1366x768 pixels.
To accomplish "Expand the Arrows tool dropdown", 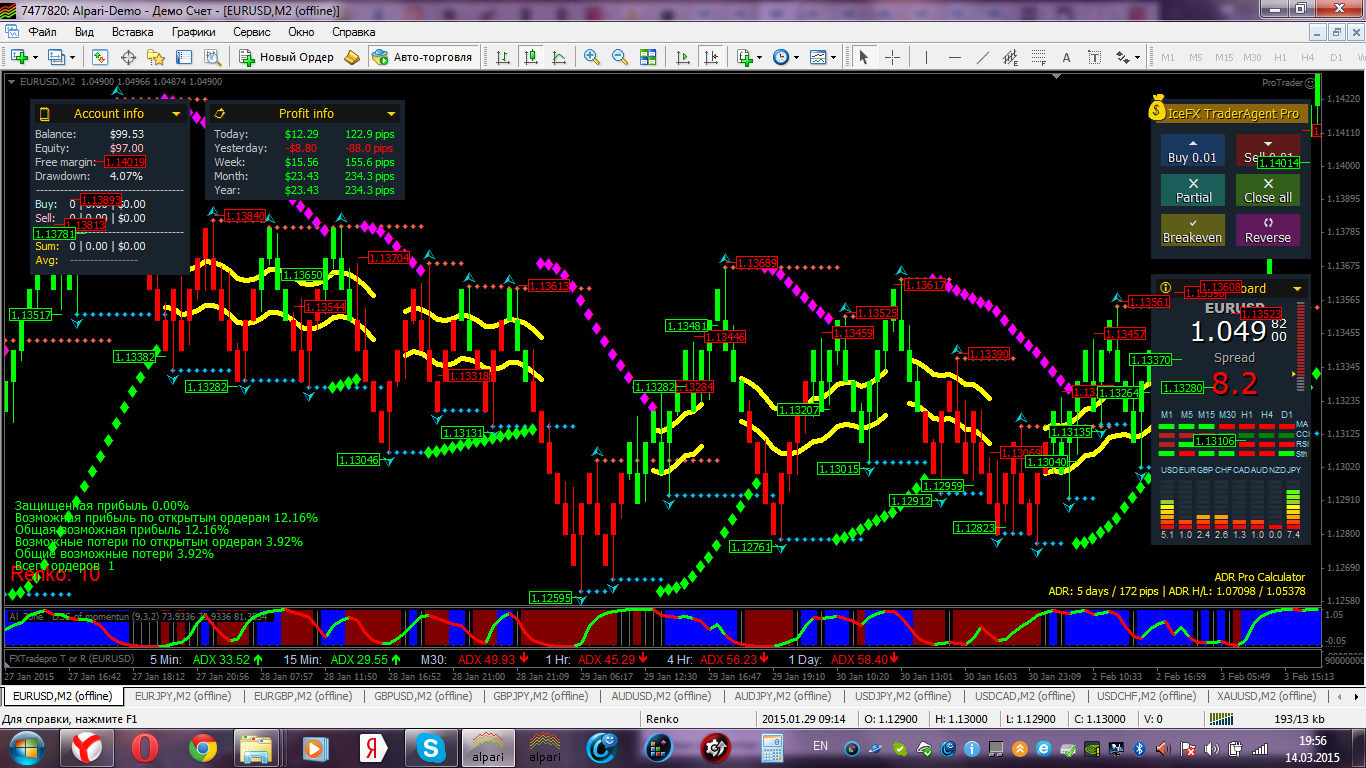I will tap(1138, 57).
